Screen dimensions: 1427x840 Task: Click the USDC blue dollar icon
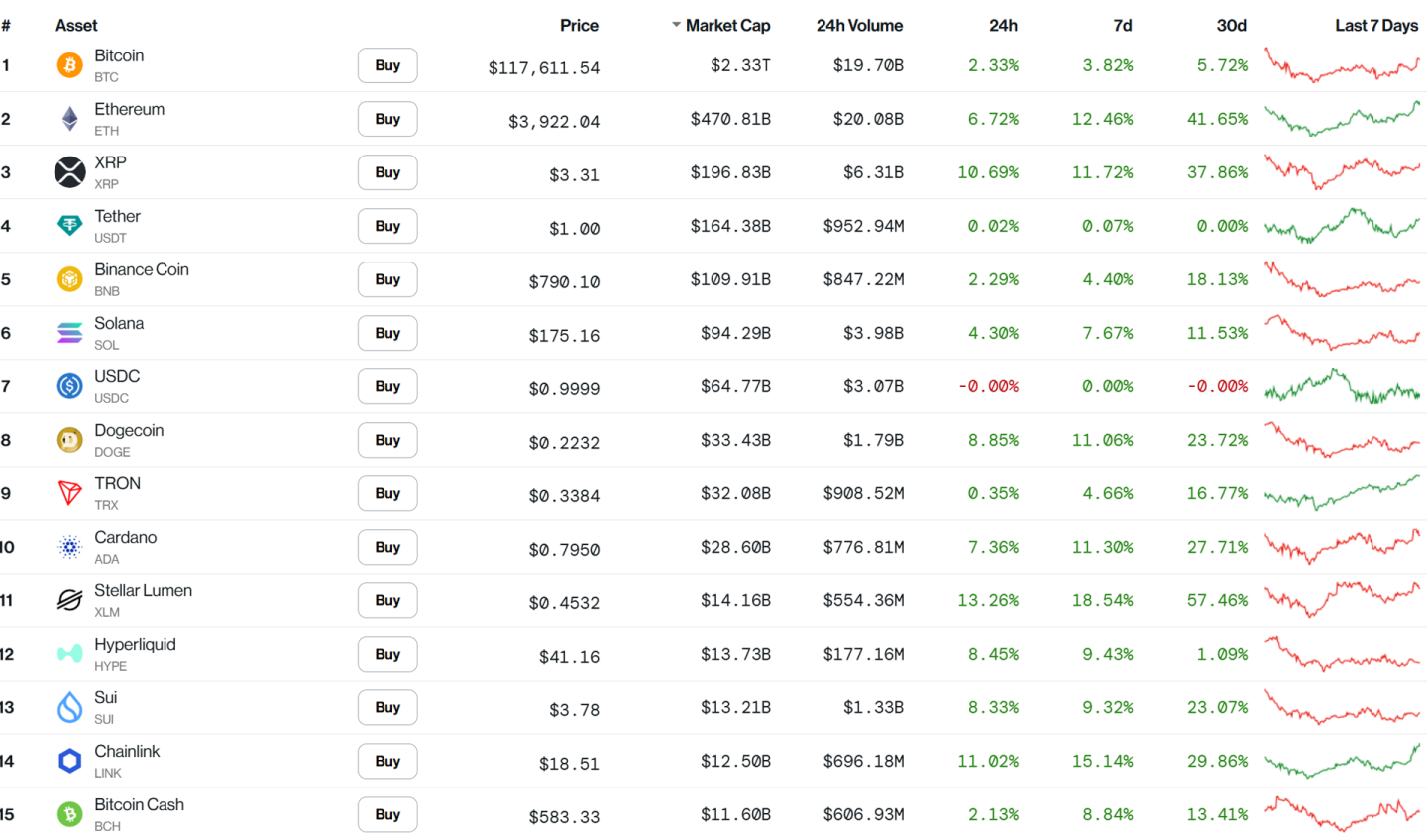(69, 386)
